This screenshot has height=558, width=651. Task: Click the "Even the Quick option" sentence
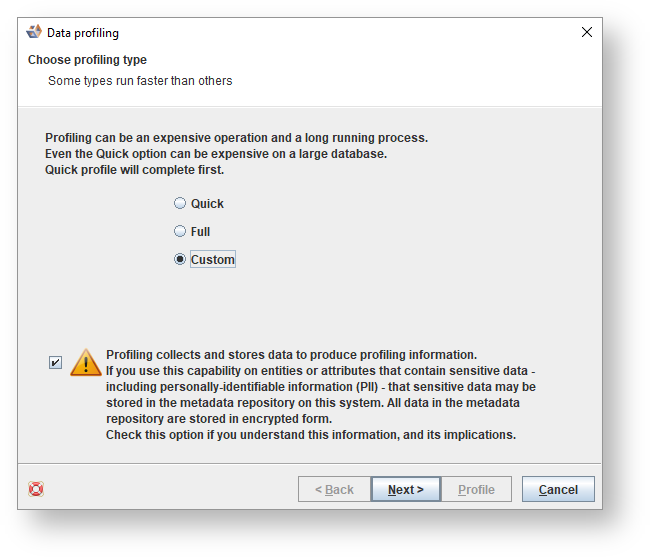[x=215, y=154]
